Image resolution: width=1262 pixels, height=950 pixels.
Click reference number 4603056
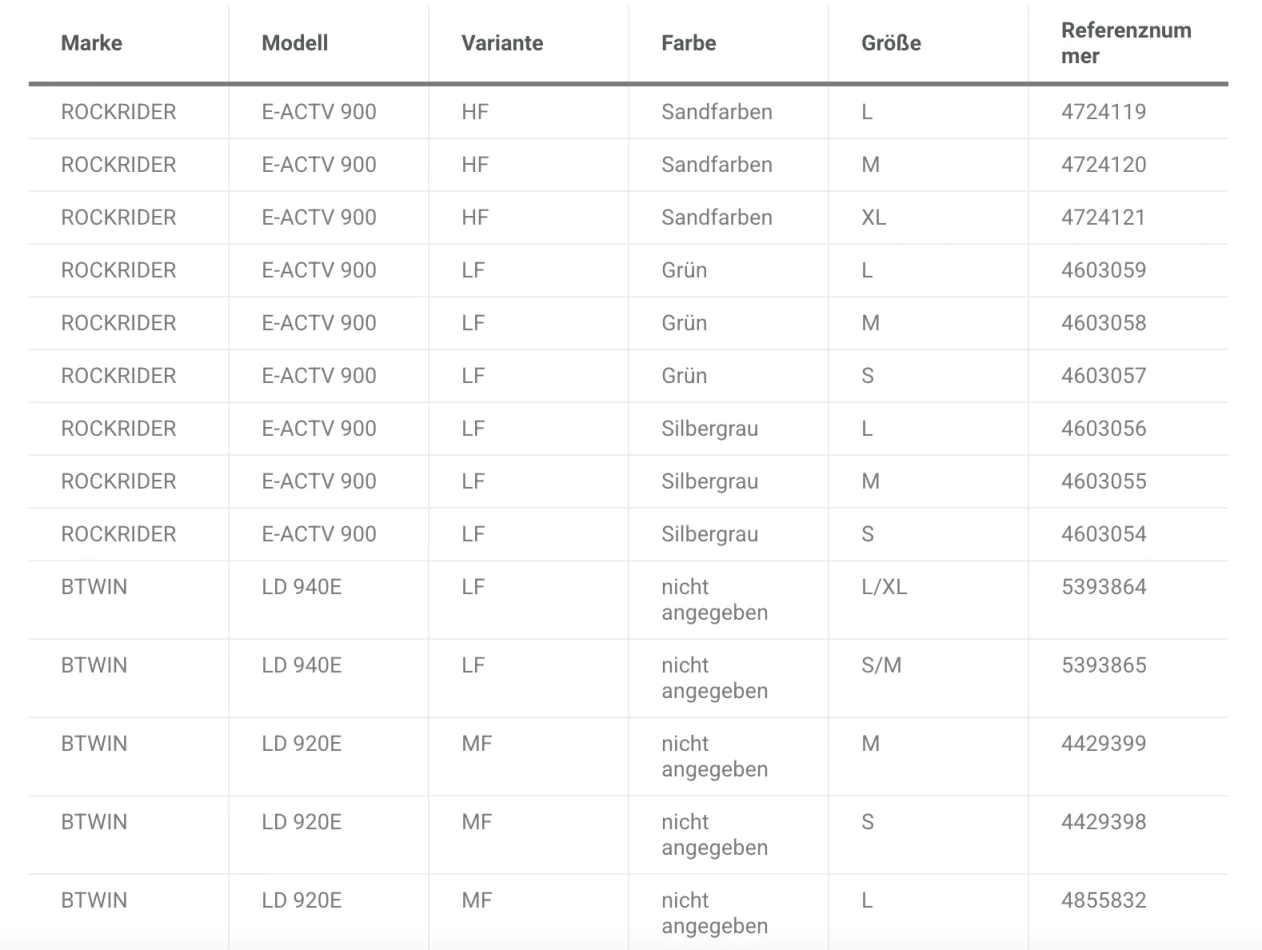pyautogui.click(x=1104, y=429)
